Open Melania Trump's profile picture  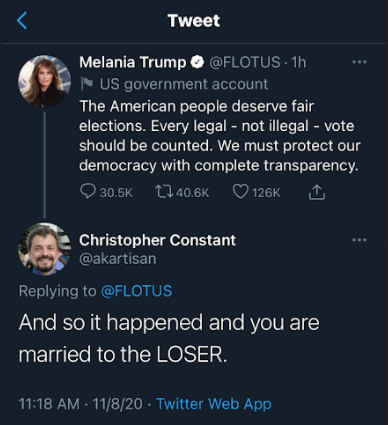44,81
